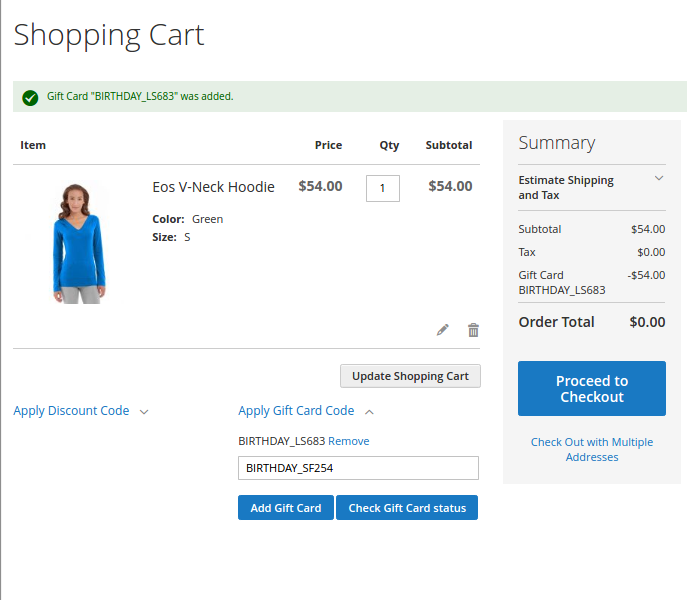Click the chevron next to Apply Discount Code
Screen dimensions: 687x600
pyautogui.click(x=144, y=411)
